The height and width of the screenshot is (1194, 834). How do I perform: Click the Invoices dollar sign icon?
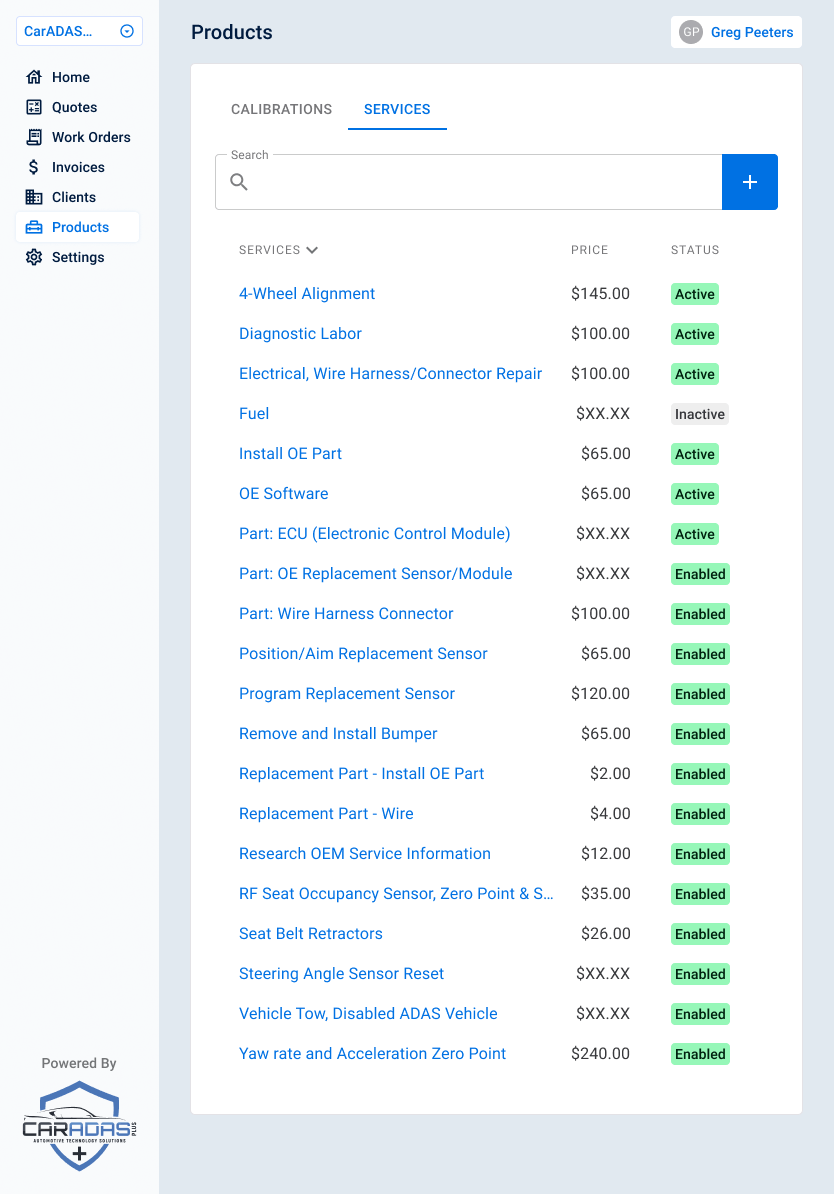tap(34, 167)
